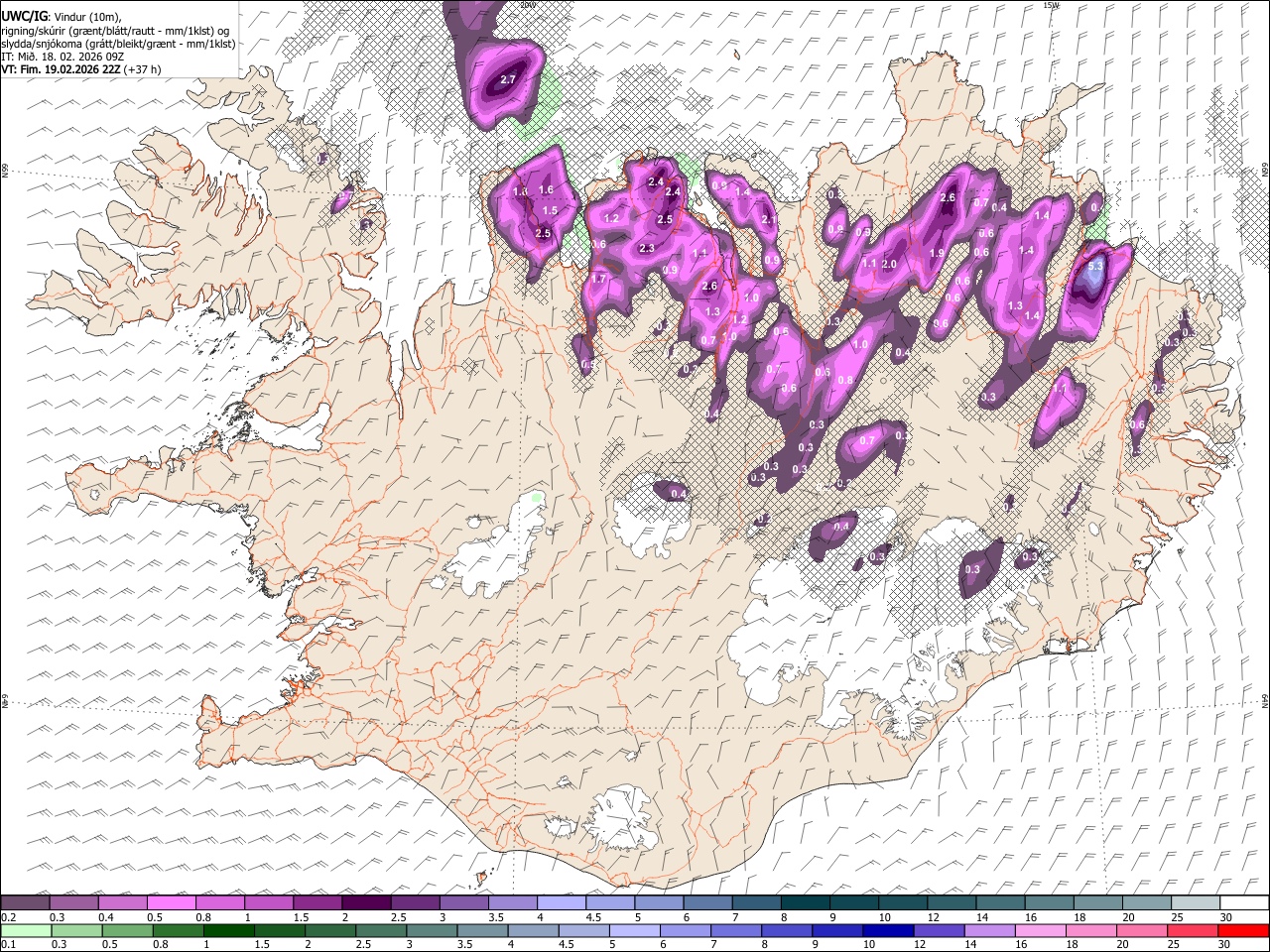Click the '30' label on the lower rain scale
1270x952 pixels.
[x=1223, y=944]
